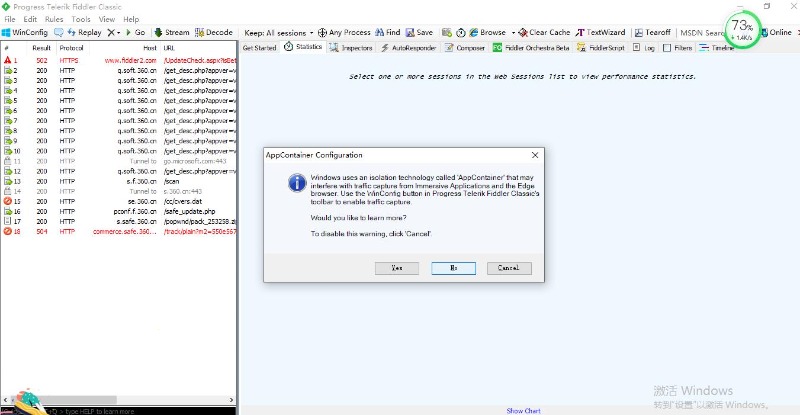Switch to the Statistics tab
Viewport: 800px width, 415px height.
303,47
